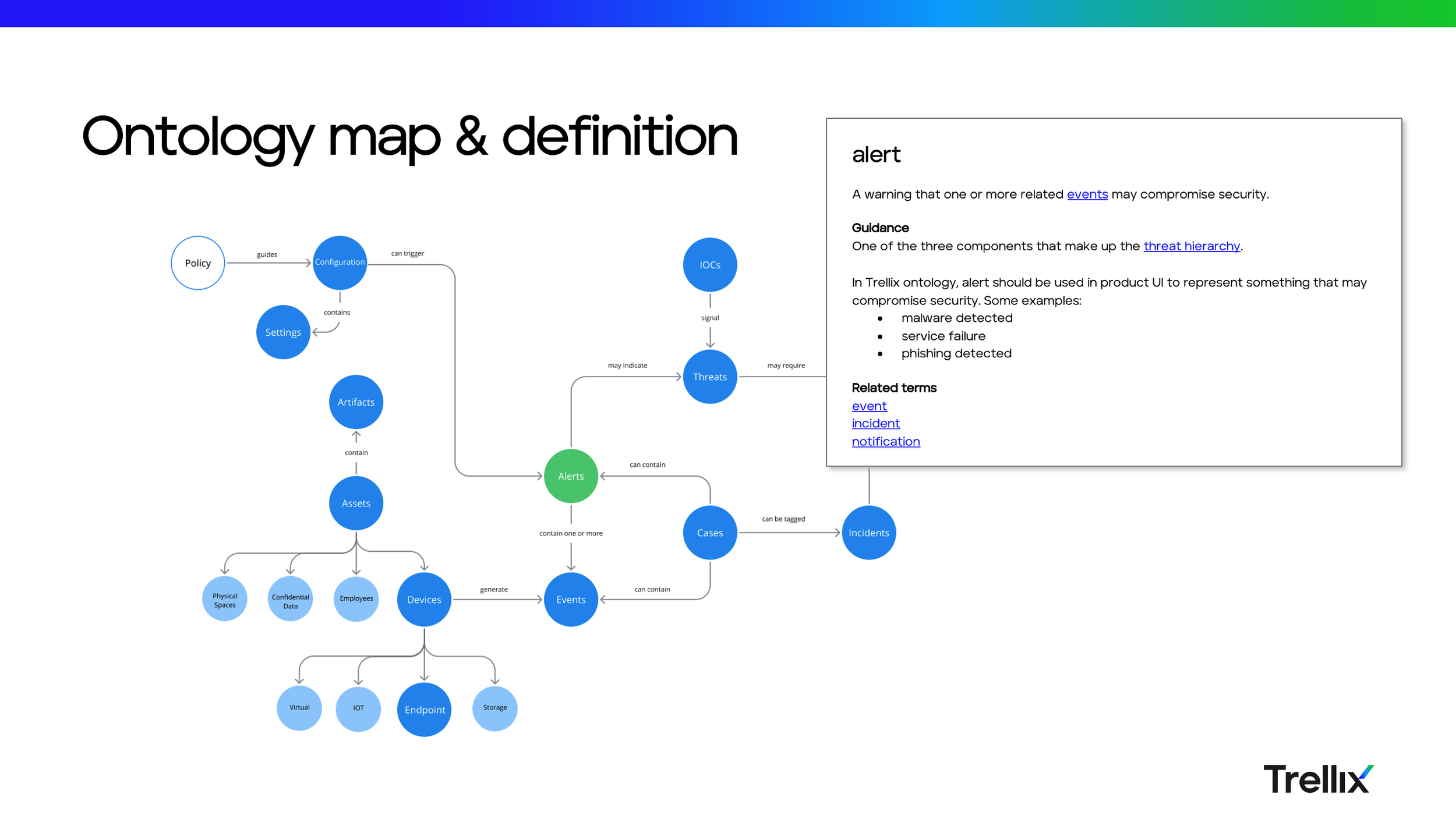Click the Endpoint device node

coord(424,710)
